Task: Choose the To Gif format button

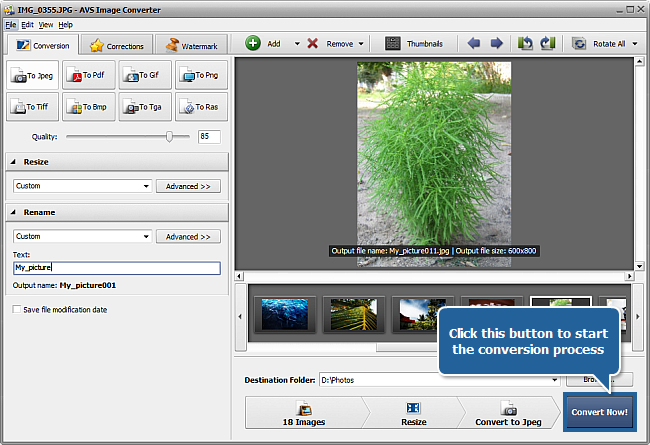Action: [x=145, y=75]
